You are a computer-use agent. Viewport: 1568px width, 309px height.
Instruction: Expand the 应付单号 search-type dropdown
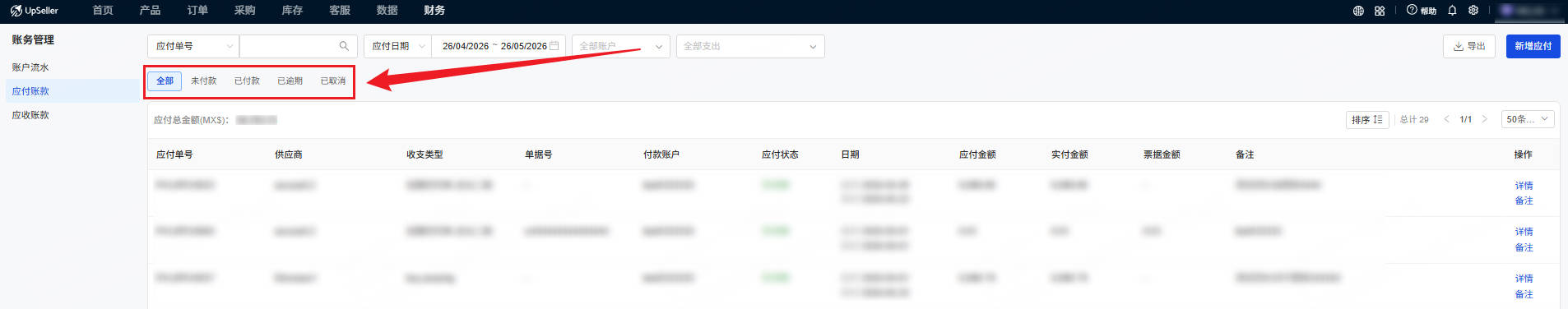coord(193,46)
